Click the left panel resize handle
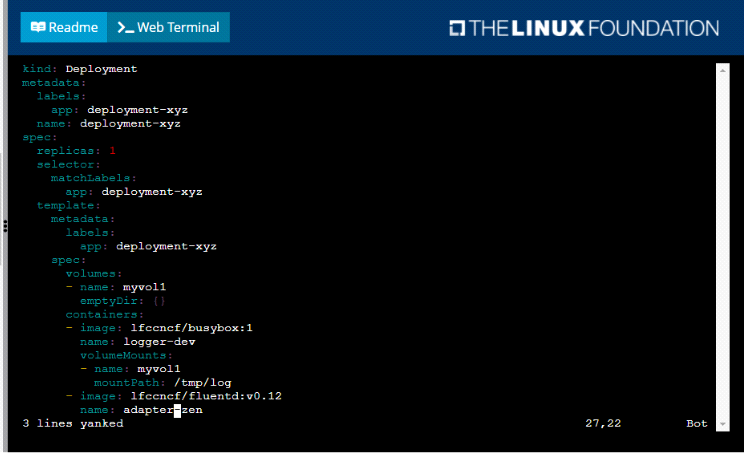744x453 pixels. click(x=5, y=226)
